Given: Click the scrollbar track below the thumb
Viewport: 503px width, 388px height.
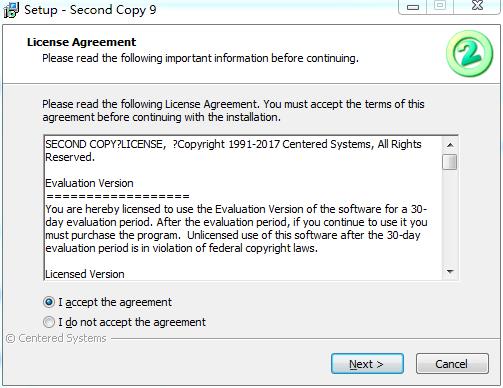Looking at the screenshot, I should tap(450, 217).
